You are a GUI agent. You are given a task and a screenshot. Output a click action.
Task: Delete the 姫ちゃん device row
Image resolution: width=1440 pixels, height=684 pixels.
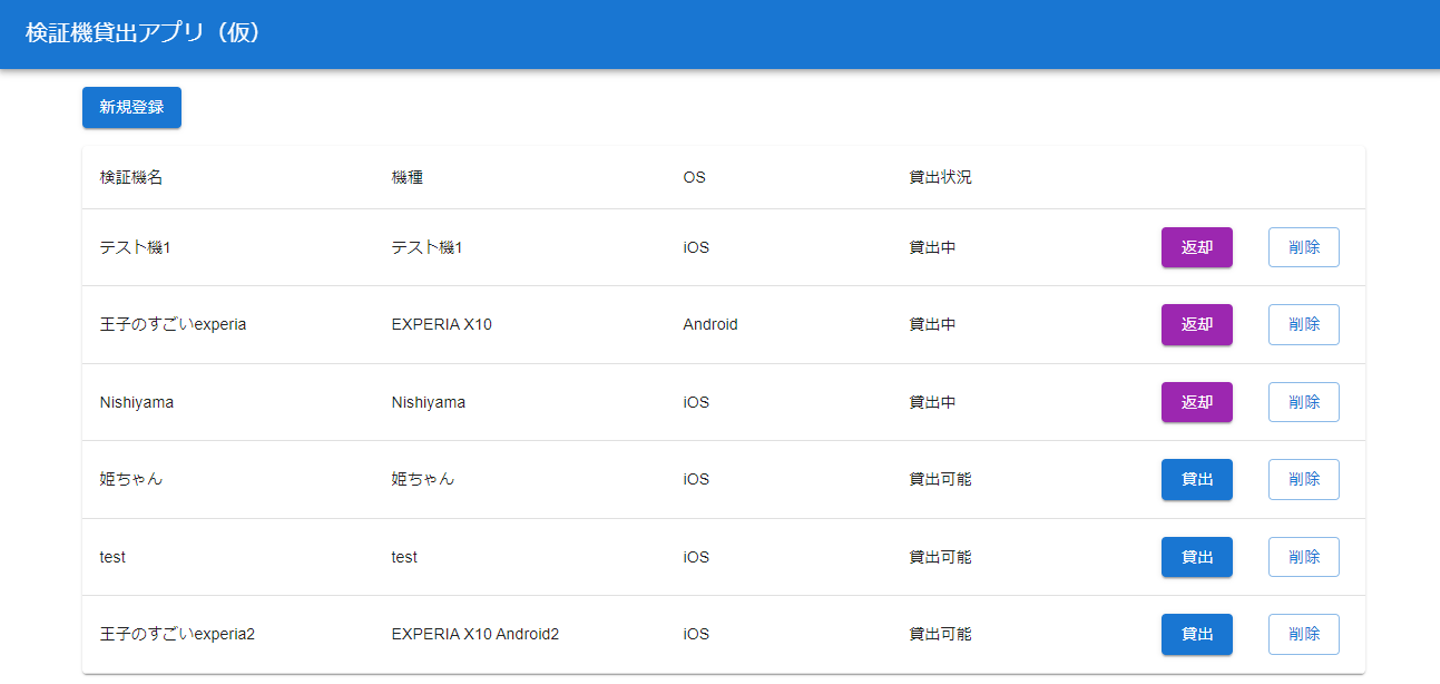[1304, 479]
